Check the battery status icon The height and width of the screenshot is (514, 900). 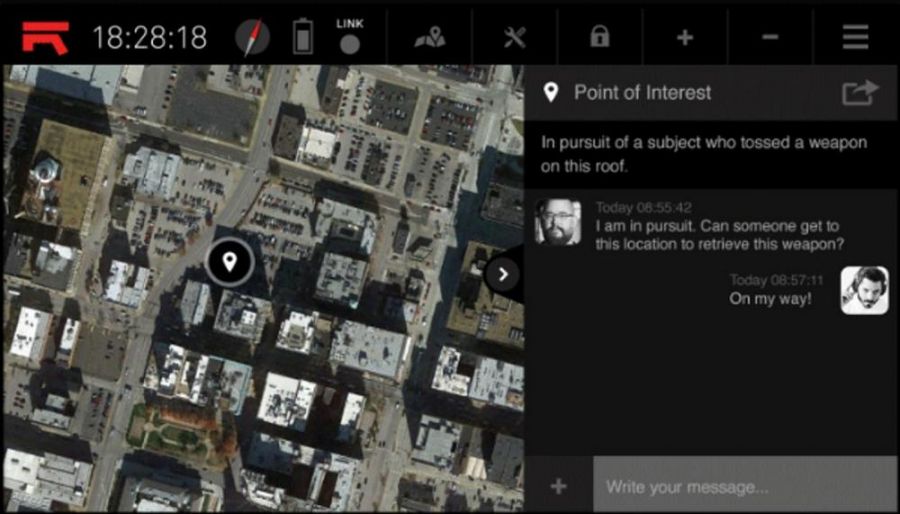[302, 38]
